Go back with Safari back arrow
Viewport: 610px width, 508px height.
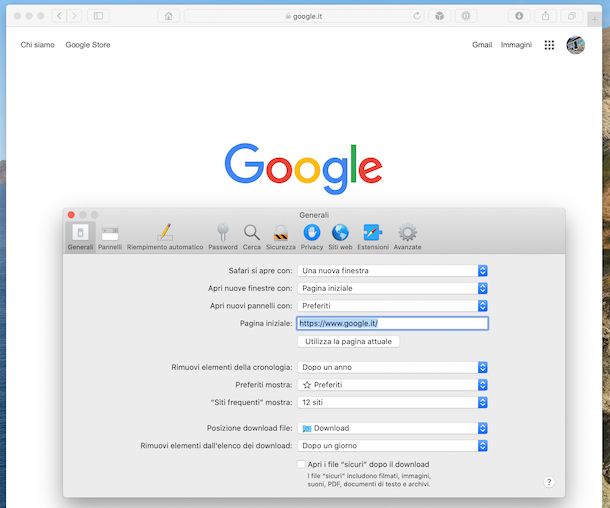59,16
